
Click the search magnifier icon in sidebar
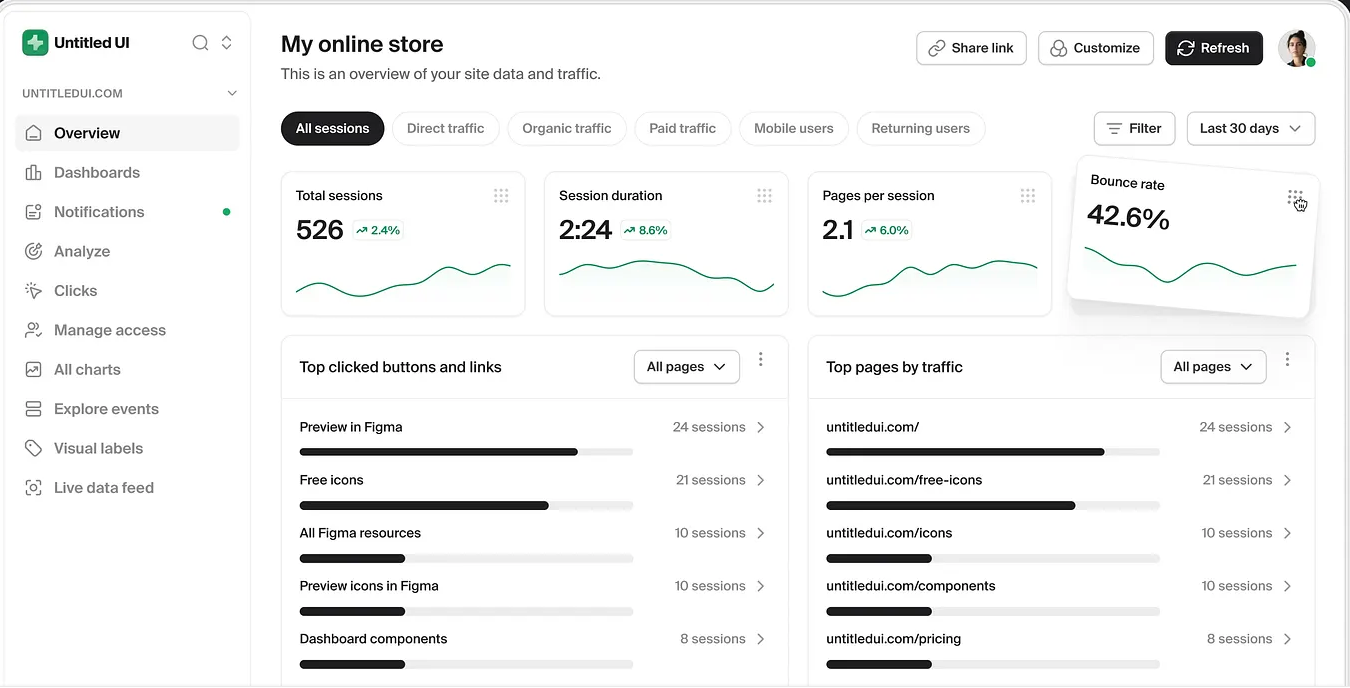[x=200, y=43]
